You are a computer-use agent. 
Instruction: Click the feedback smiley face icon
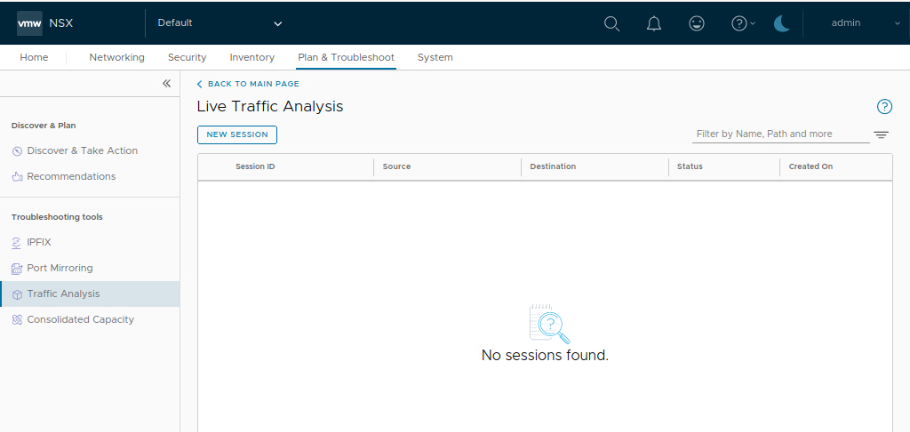point(697,23)
